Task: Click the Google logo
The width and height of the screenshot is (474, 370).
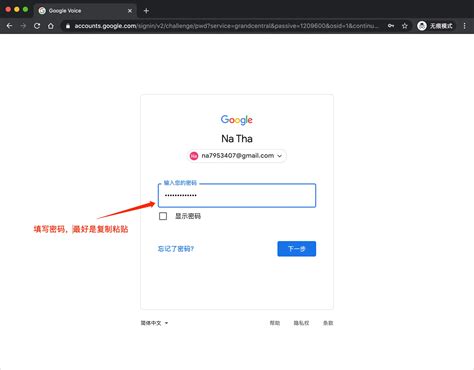Action: click(237, 120)
